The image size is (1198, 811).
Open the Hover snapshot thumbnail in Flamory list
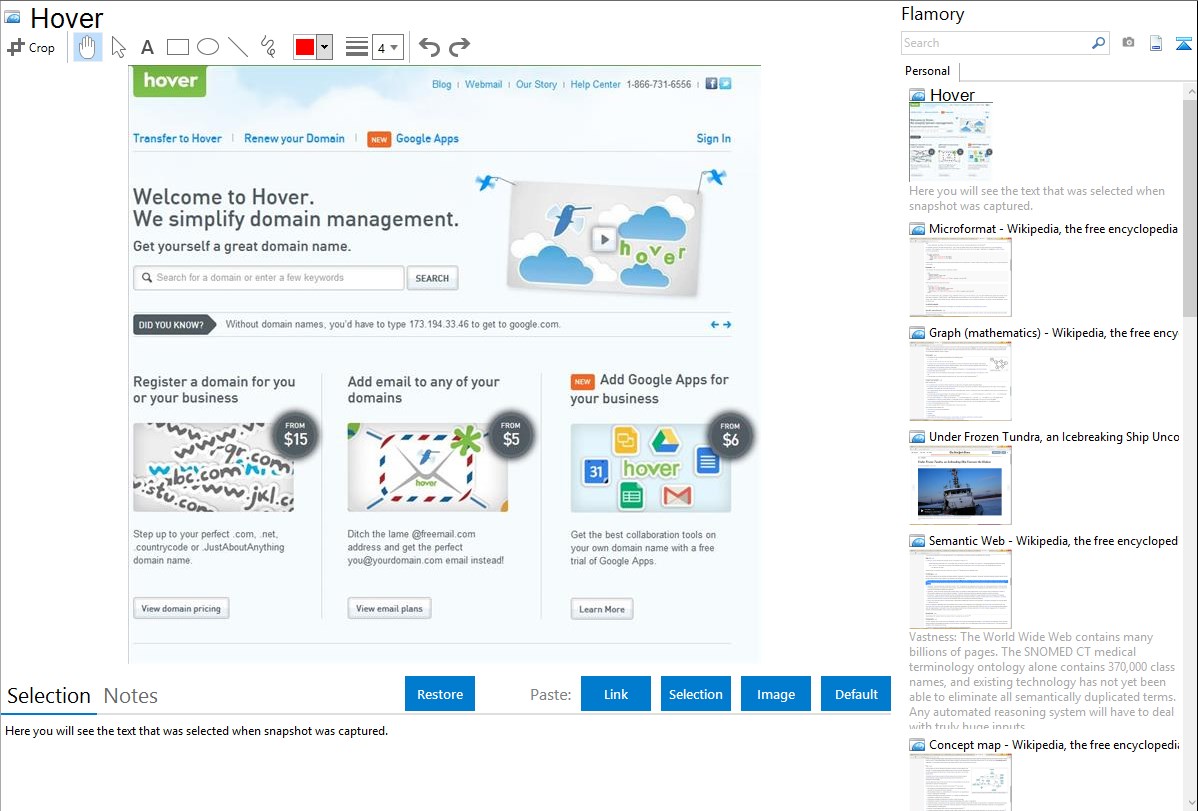point(950,141)
